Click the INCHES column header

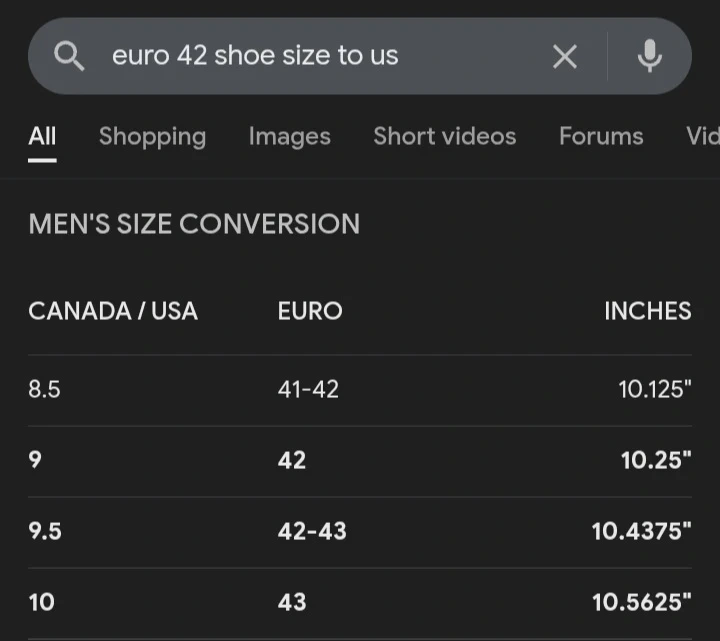[x=647, y=311]
